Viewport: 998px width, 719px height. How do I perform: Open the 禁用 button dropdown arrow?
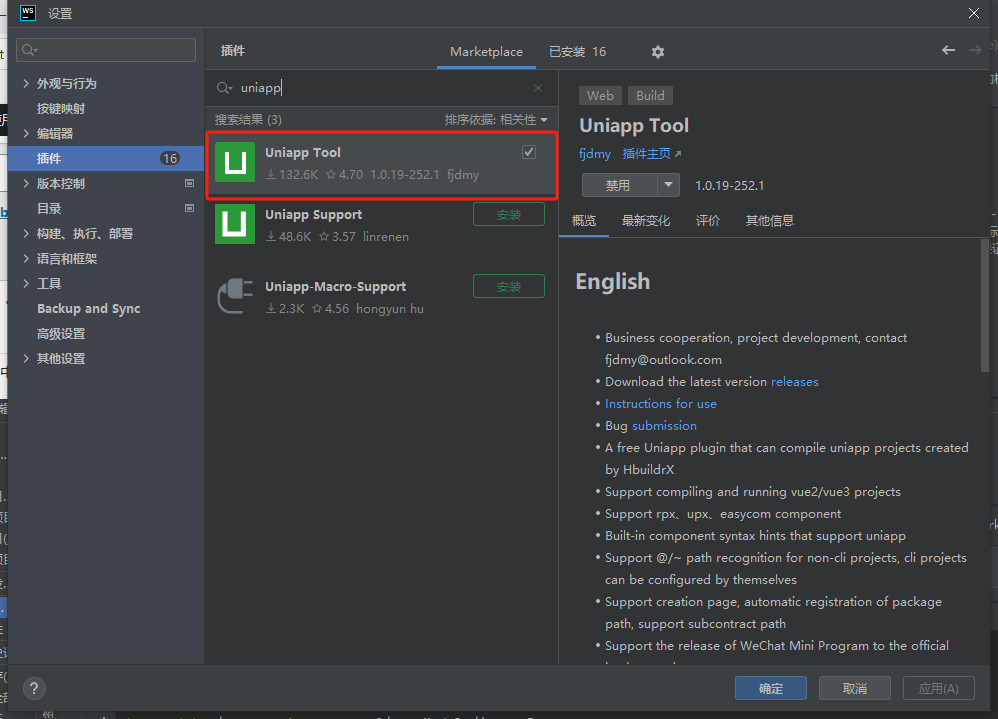[668, 185]
